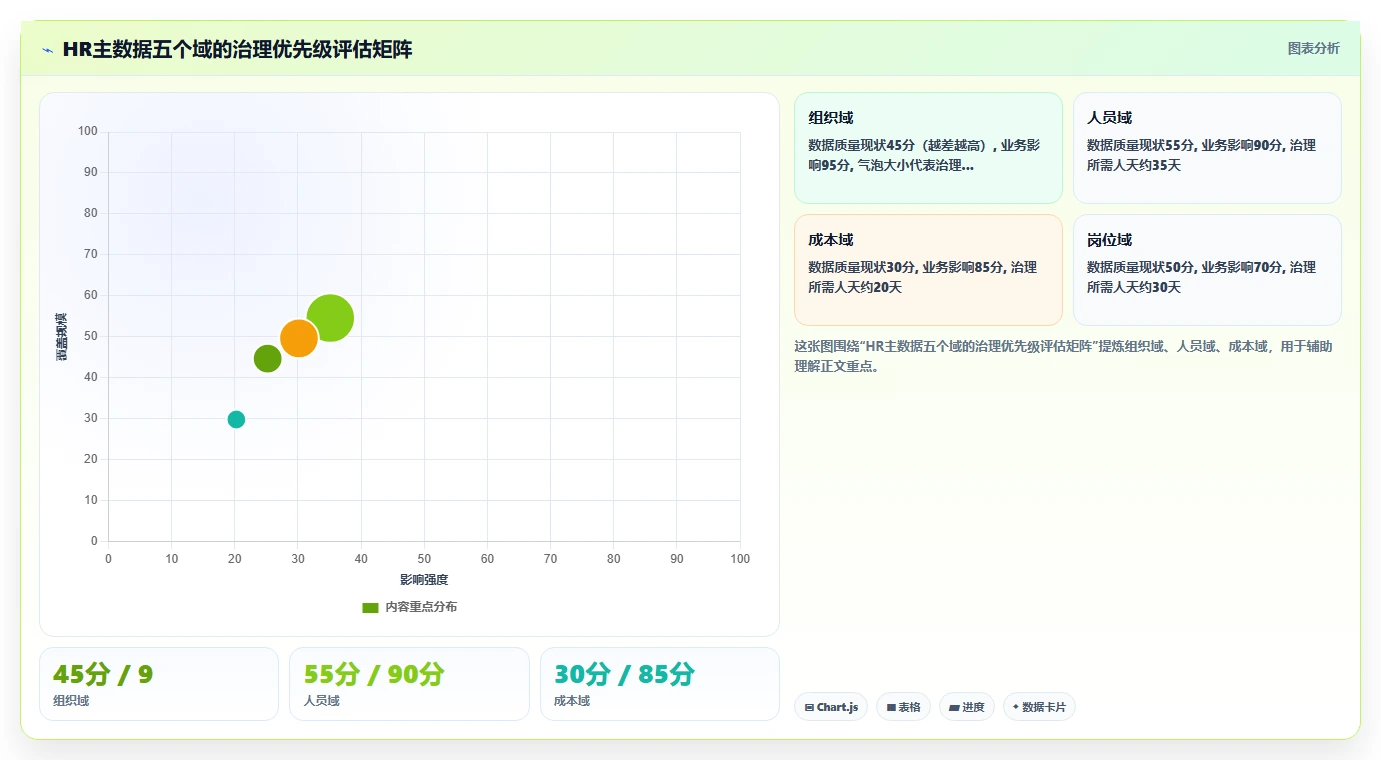Screen dimensions: 1381x760
Task: Click the 组织域 label under 45分
Action: click(71, 701)
